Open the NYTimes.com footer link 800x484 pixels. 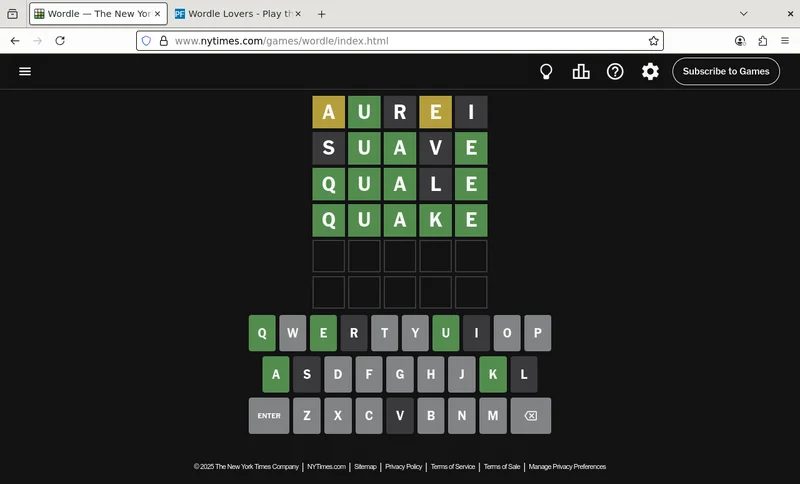pyautogui.click(x=327, y=467)
